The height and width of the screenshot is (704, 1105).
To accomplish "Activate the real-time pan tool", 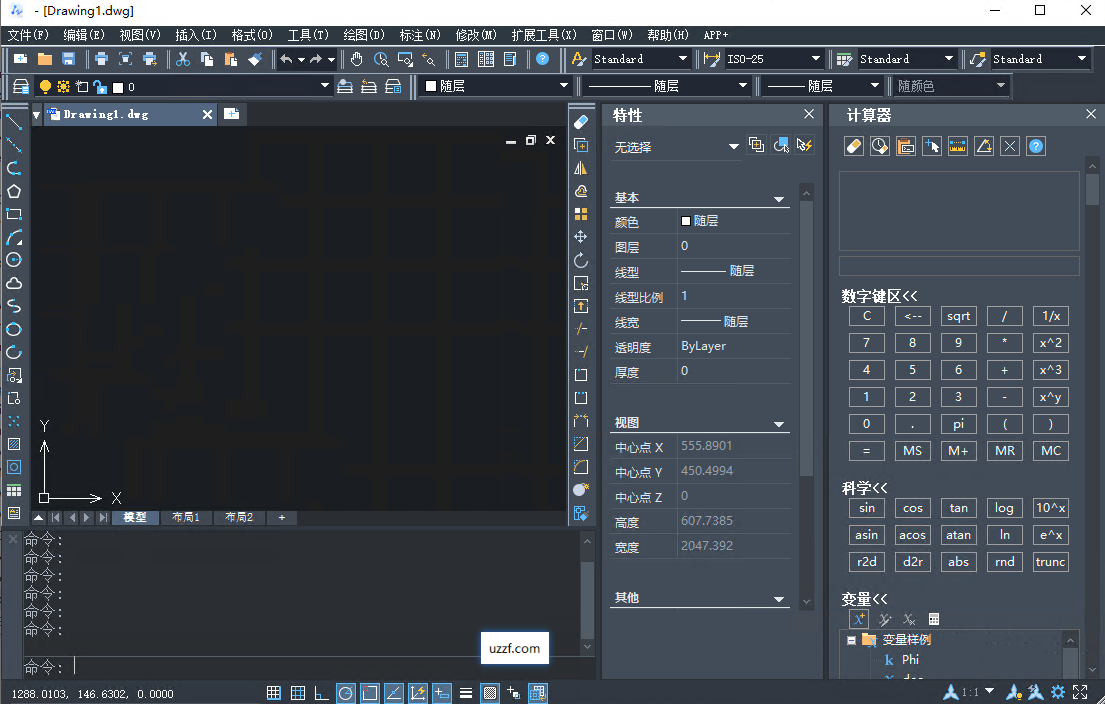I will (355, 60).
